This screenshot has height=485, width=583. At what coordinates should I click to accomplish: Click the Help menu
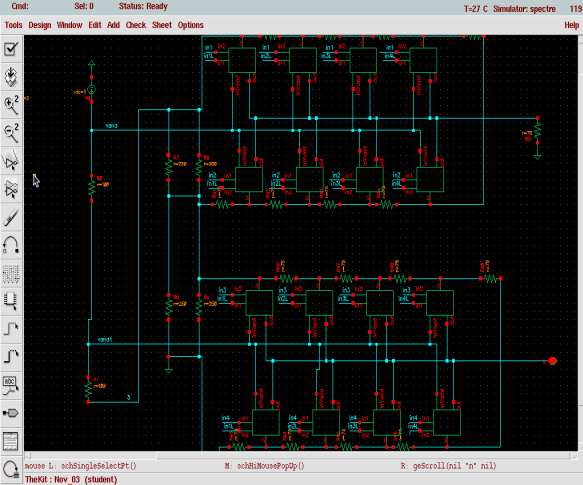571,25
